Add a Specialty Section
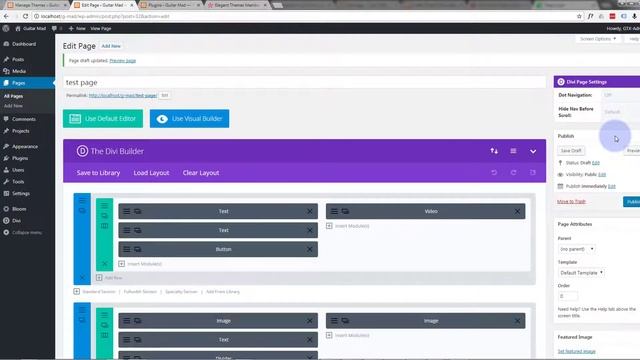Viewport: 640px width, 360px height. [x=181, y=292]
